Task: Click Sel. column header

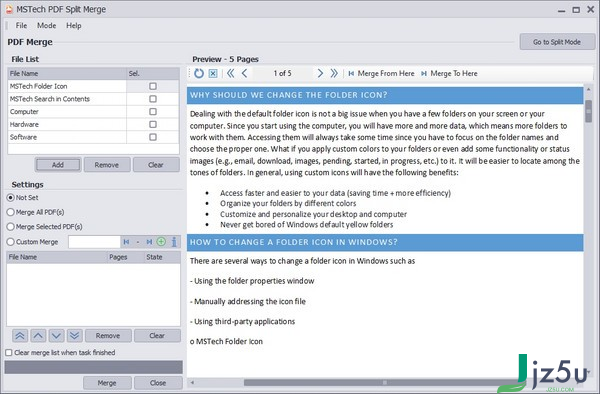Action: tap(153, 73)
